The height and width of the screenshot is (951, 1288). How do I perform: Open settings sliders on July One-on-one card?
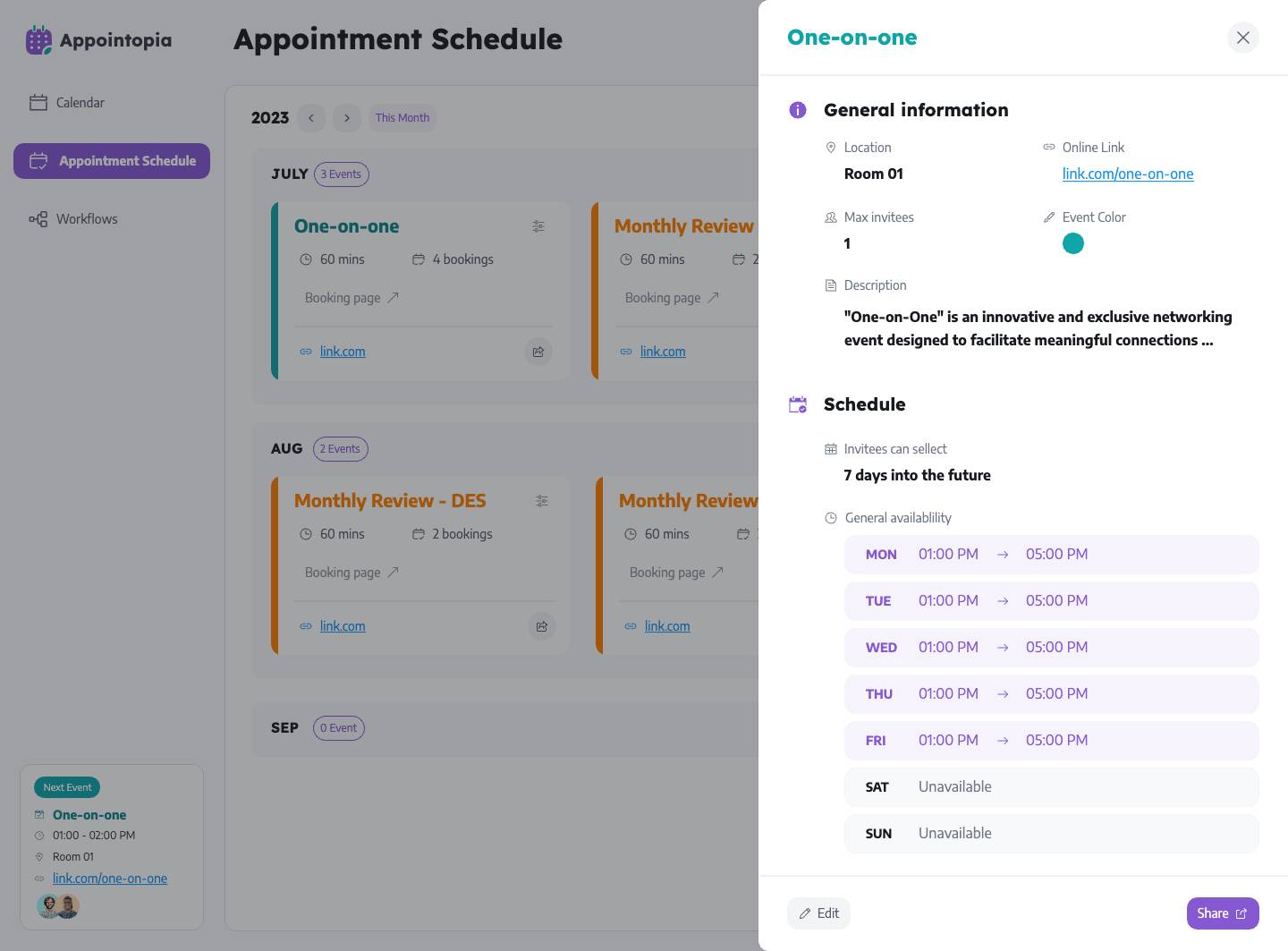pyautogui.click(x=538, y=226)
